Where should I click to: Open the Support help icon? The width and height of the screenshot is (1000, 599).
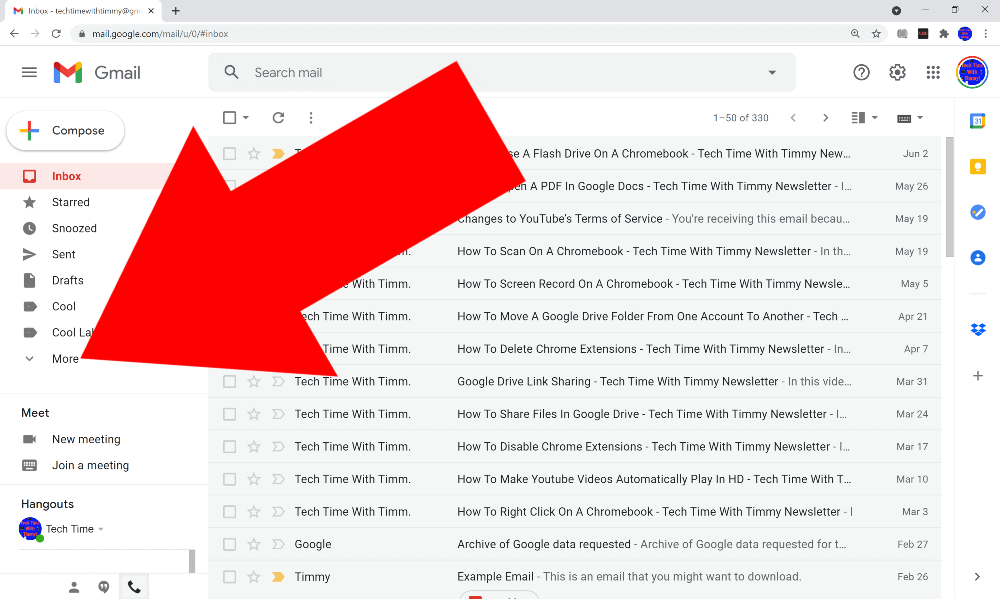point(861,73)
